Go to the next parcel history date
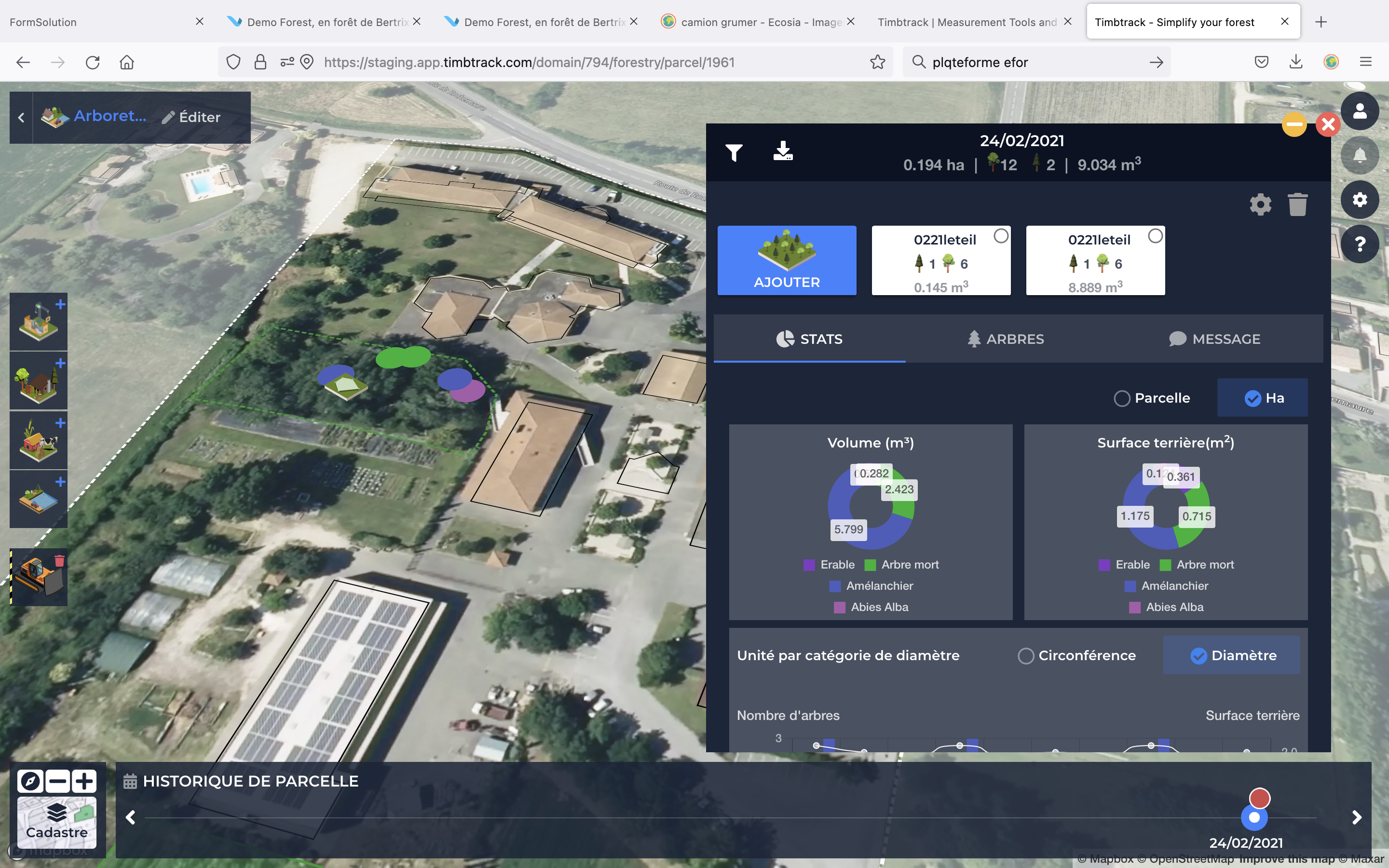This screenshot has height=868, width=1389. [1356, 817]
